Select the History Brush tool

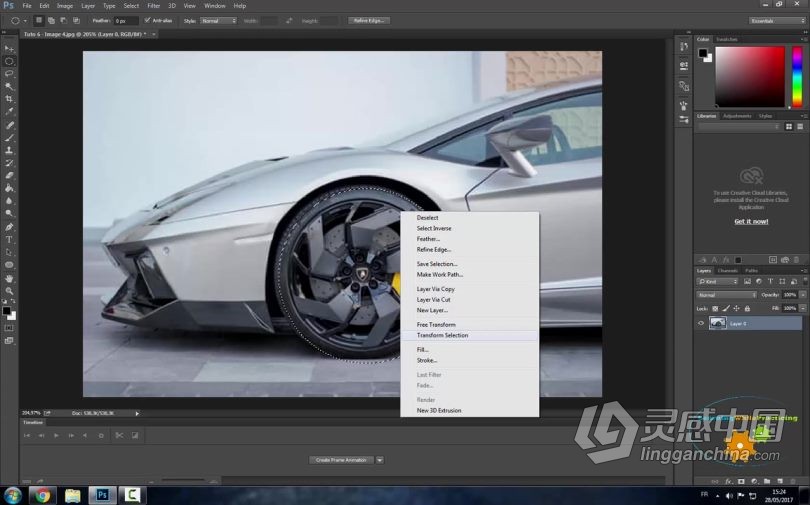[x=9, y=163]
